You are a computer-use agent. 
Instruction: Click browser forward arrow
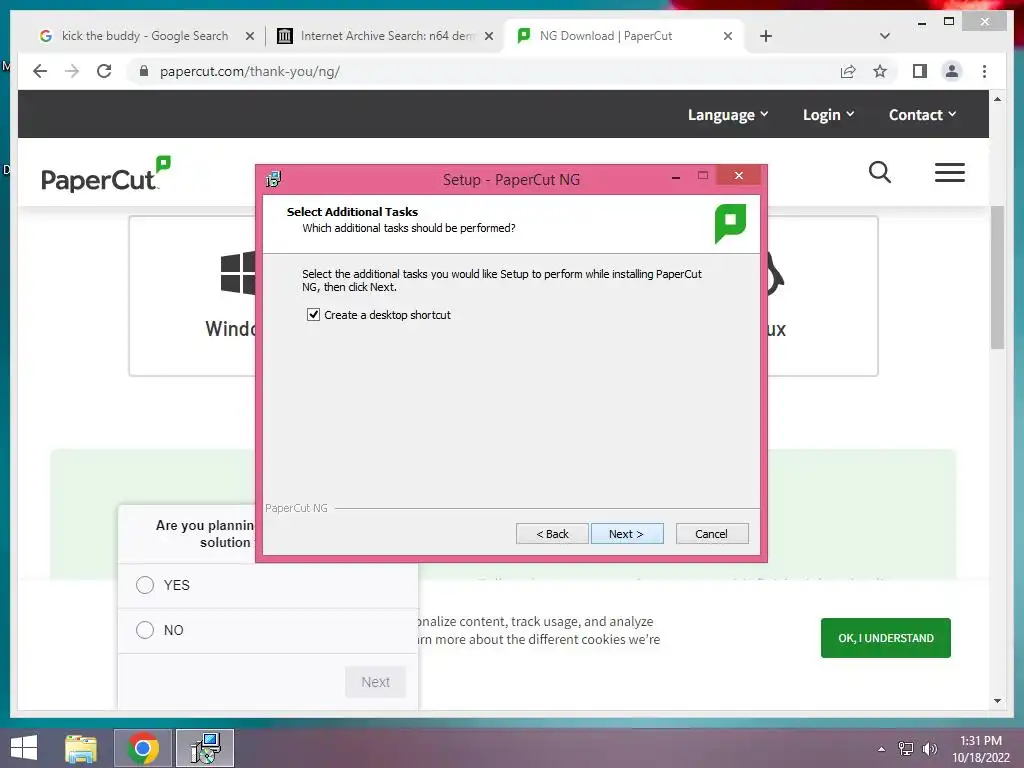[72, 71]
